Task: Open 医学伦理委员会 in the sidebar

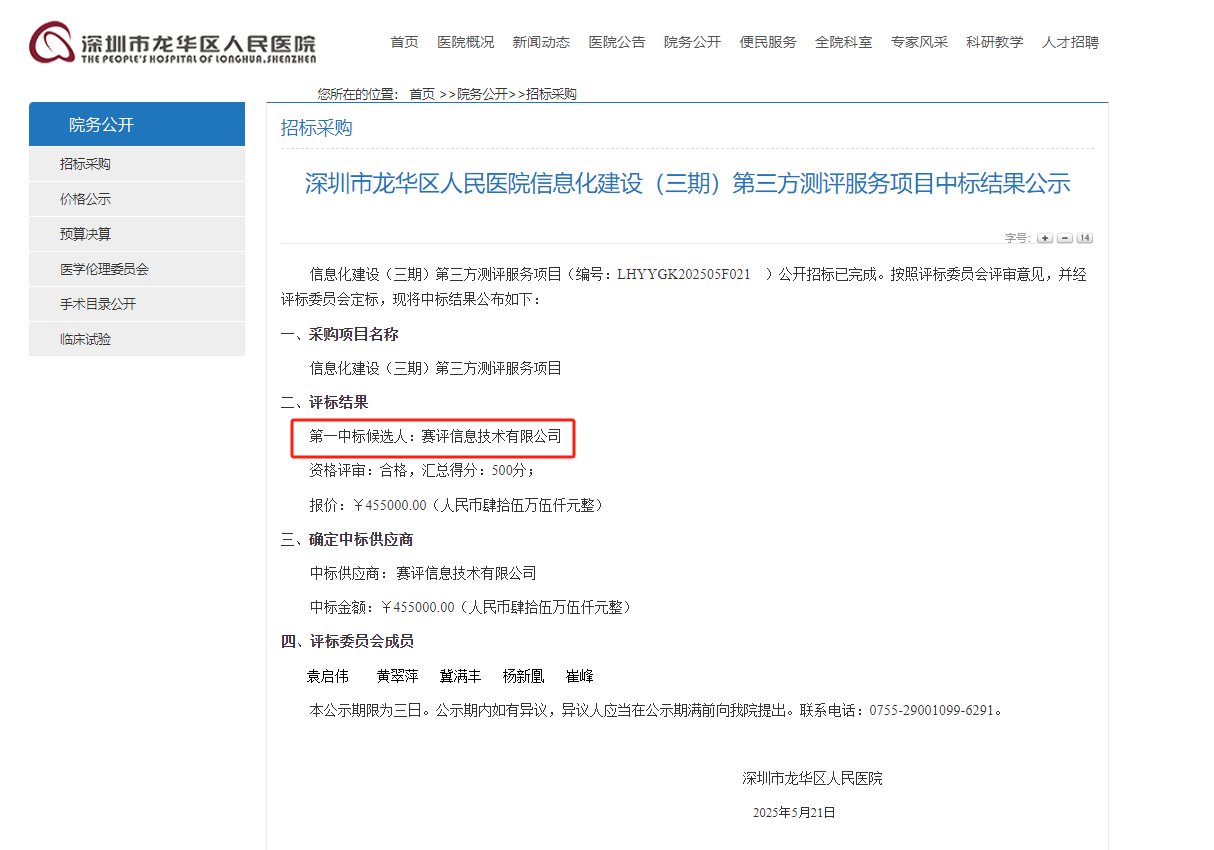Action: (104, 269)
